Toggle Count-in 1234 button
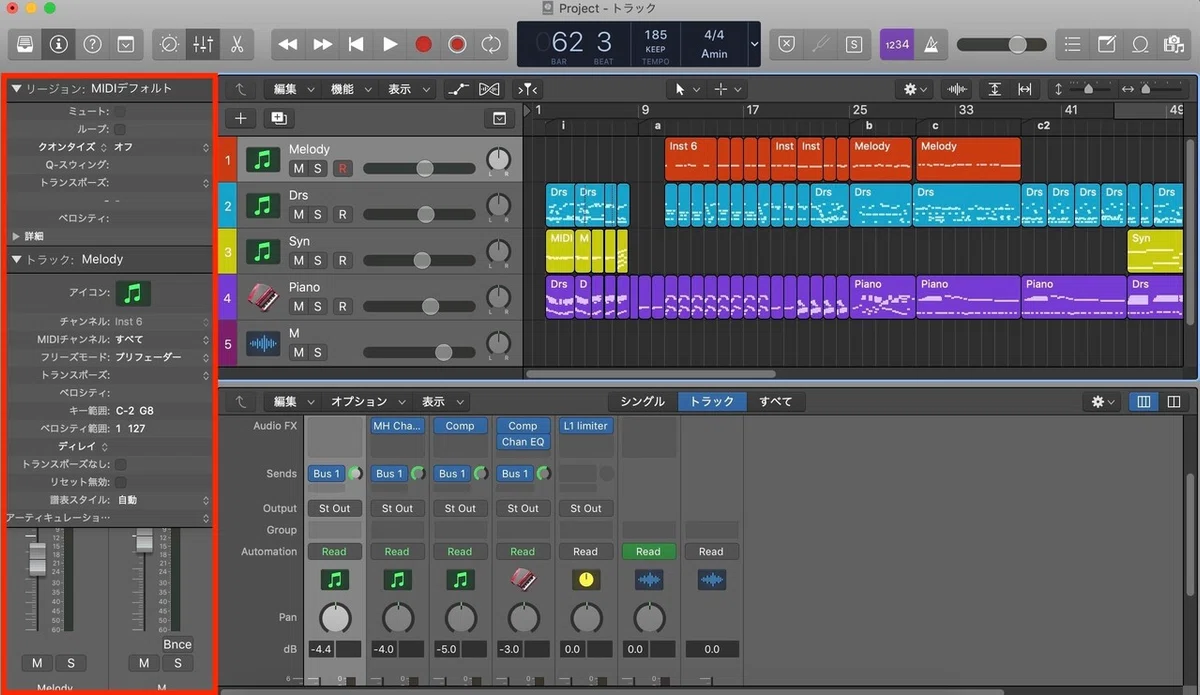Viewport: 1200px width, 695px height. [x=896, y=44]
